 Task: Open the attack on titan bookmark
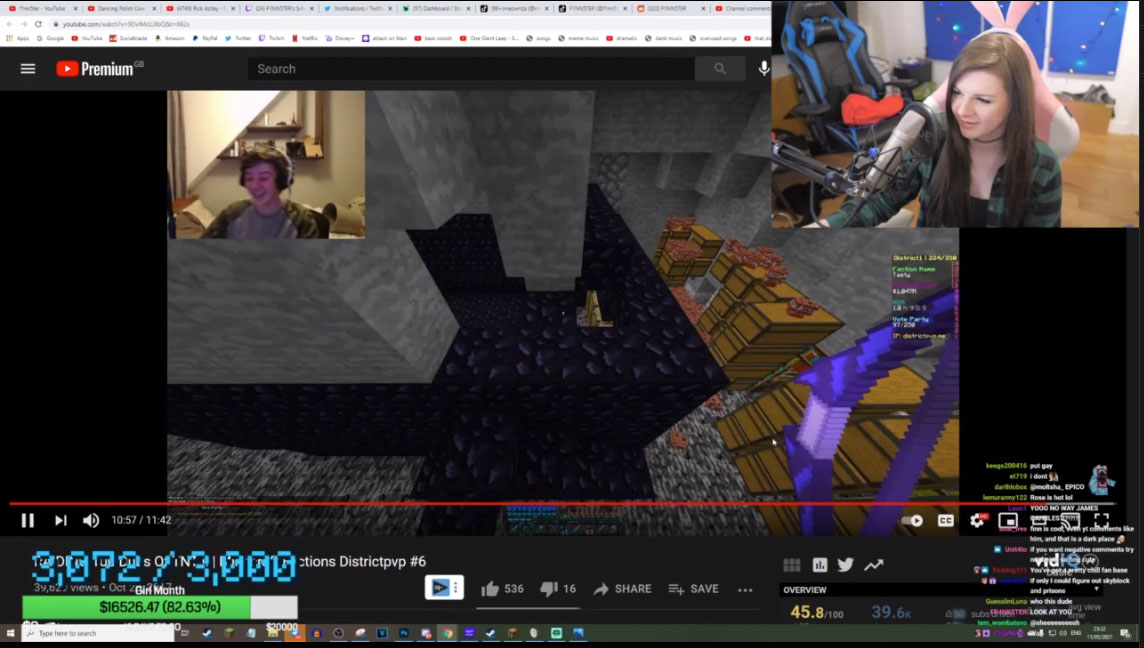pyautogui.click(x=385, y=38)
